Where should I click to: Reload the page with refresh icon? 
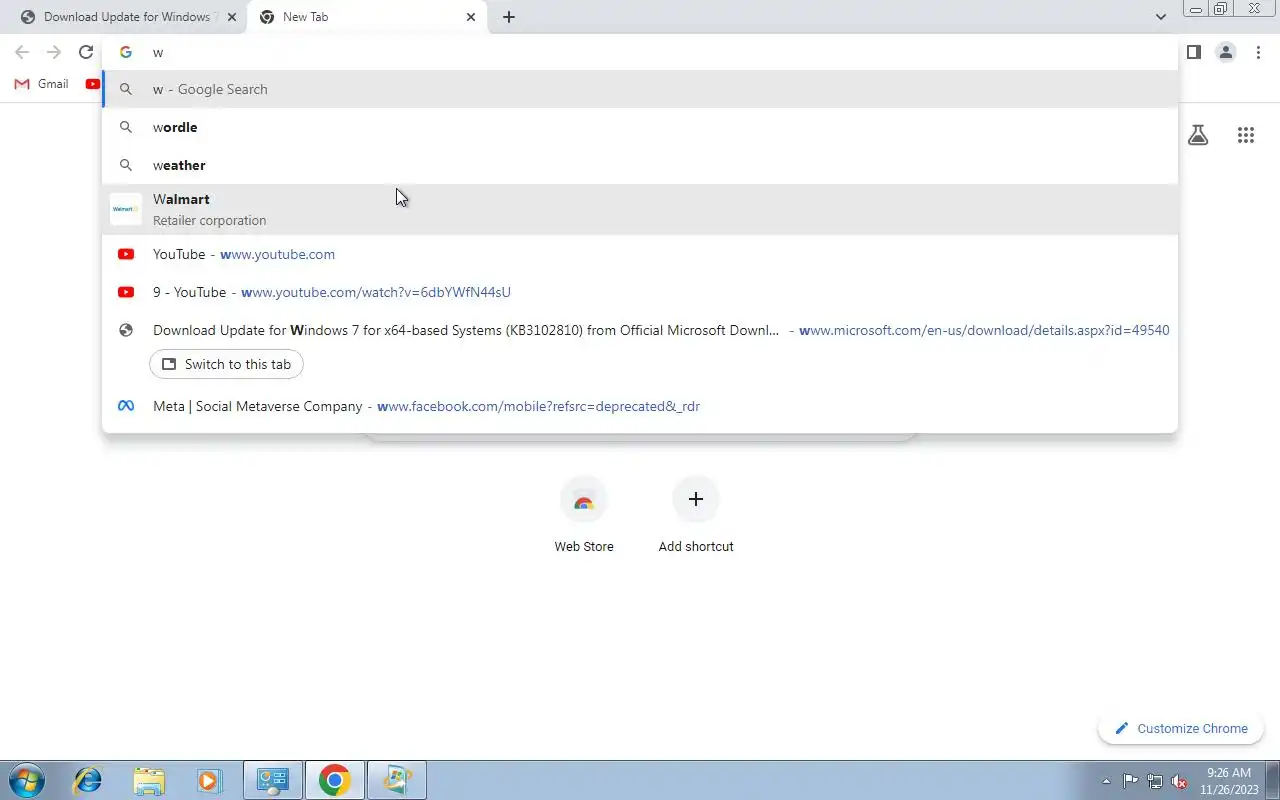coord(86,52)
